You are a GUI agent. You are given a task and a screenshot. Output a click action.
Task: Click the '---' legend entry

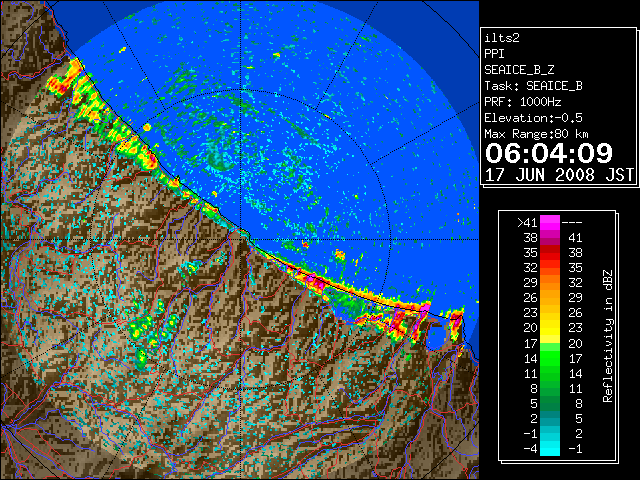coord(572,223)
